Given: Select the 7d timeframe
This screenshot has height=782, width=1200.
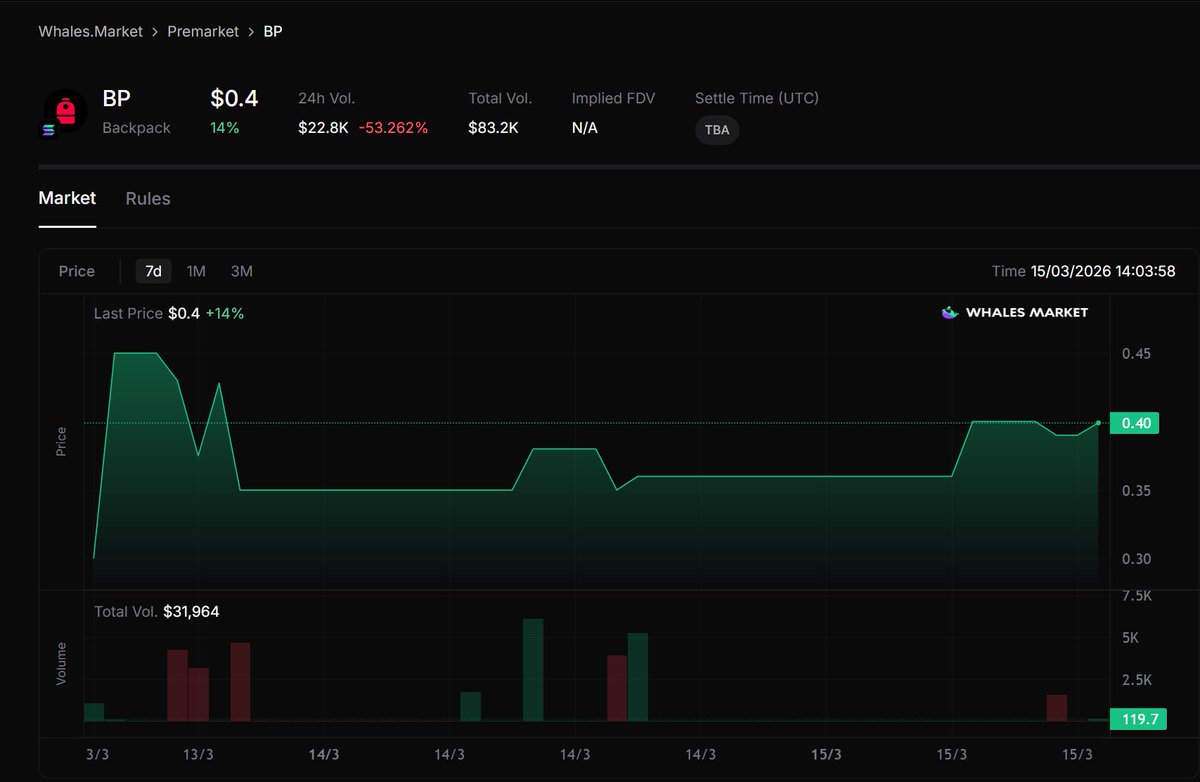Looking at the screenshot, I should [x=153, y=271].
